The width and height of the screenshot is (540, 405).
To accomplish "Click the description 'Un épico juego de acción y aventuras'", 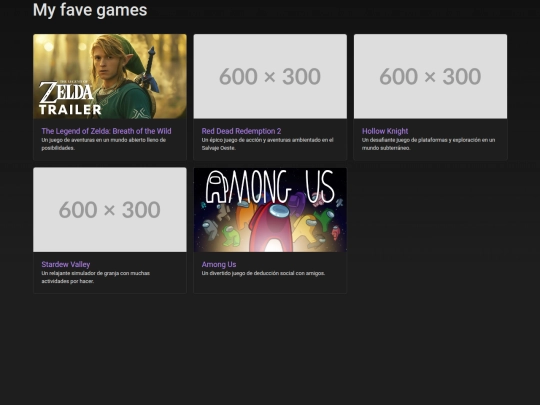I will (x=268, y=144).
